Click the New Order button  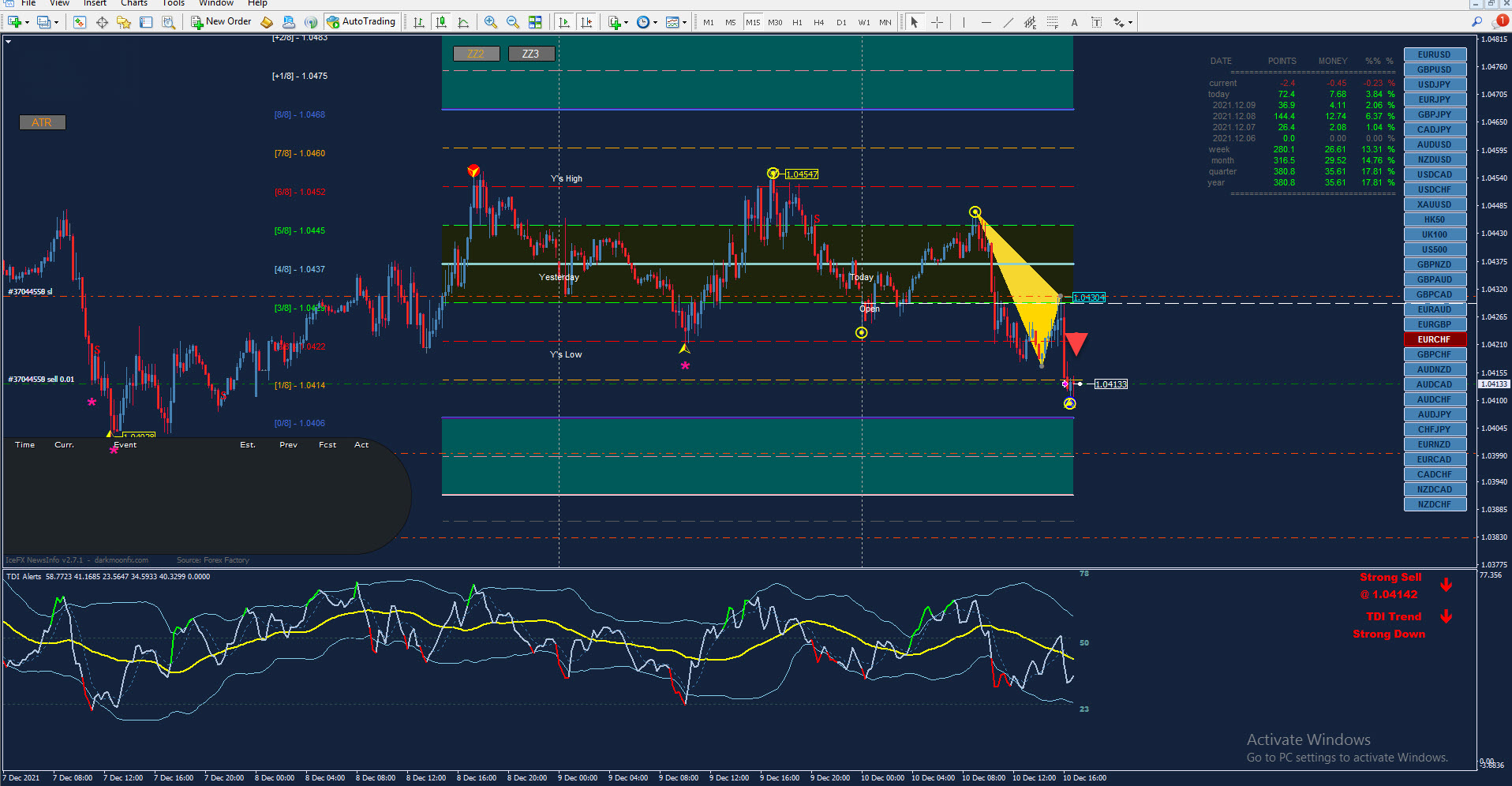coord(221,22)
